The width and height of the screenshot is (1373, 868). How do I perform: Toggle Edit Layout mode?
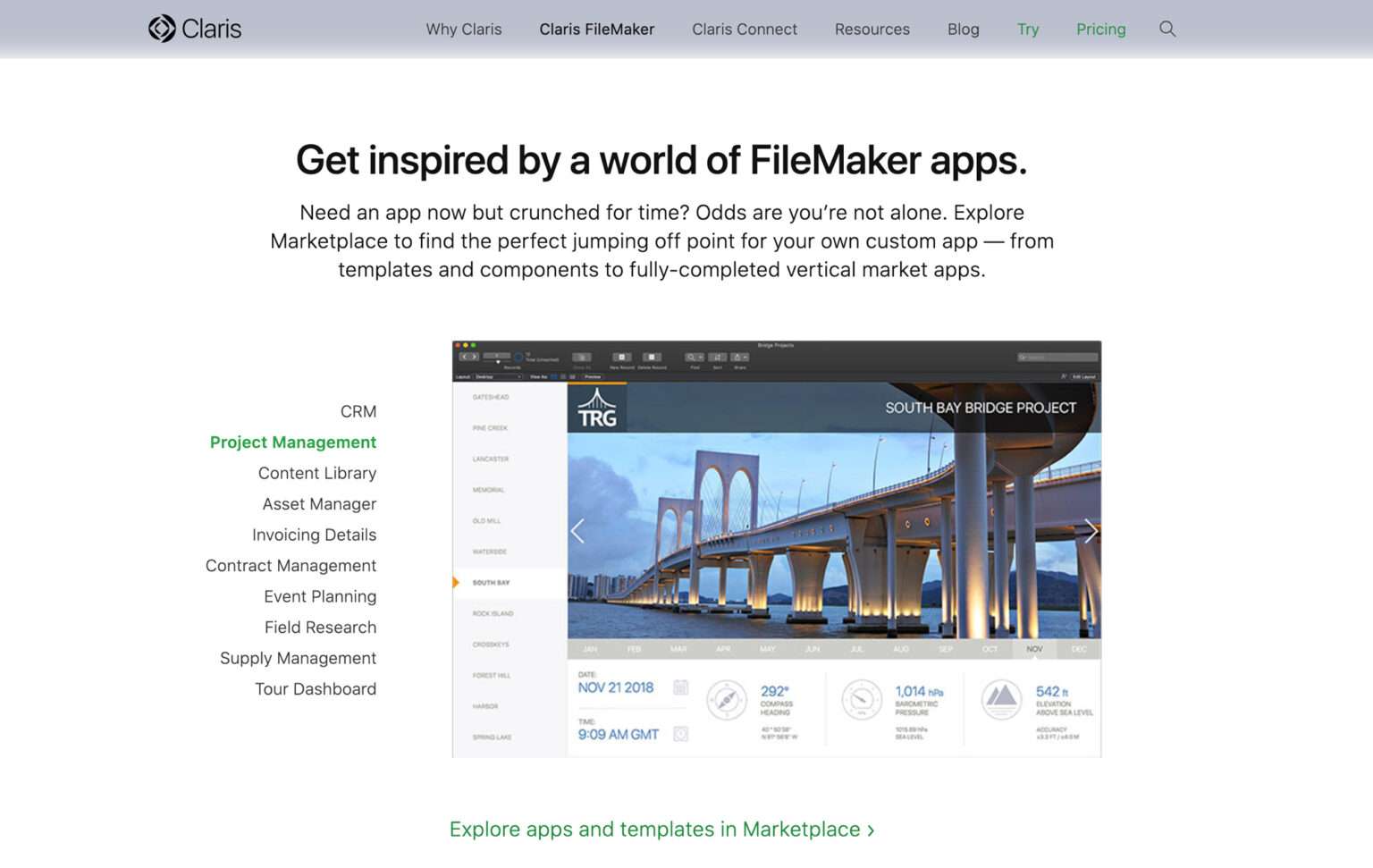coord(1082,376)
